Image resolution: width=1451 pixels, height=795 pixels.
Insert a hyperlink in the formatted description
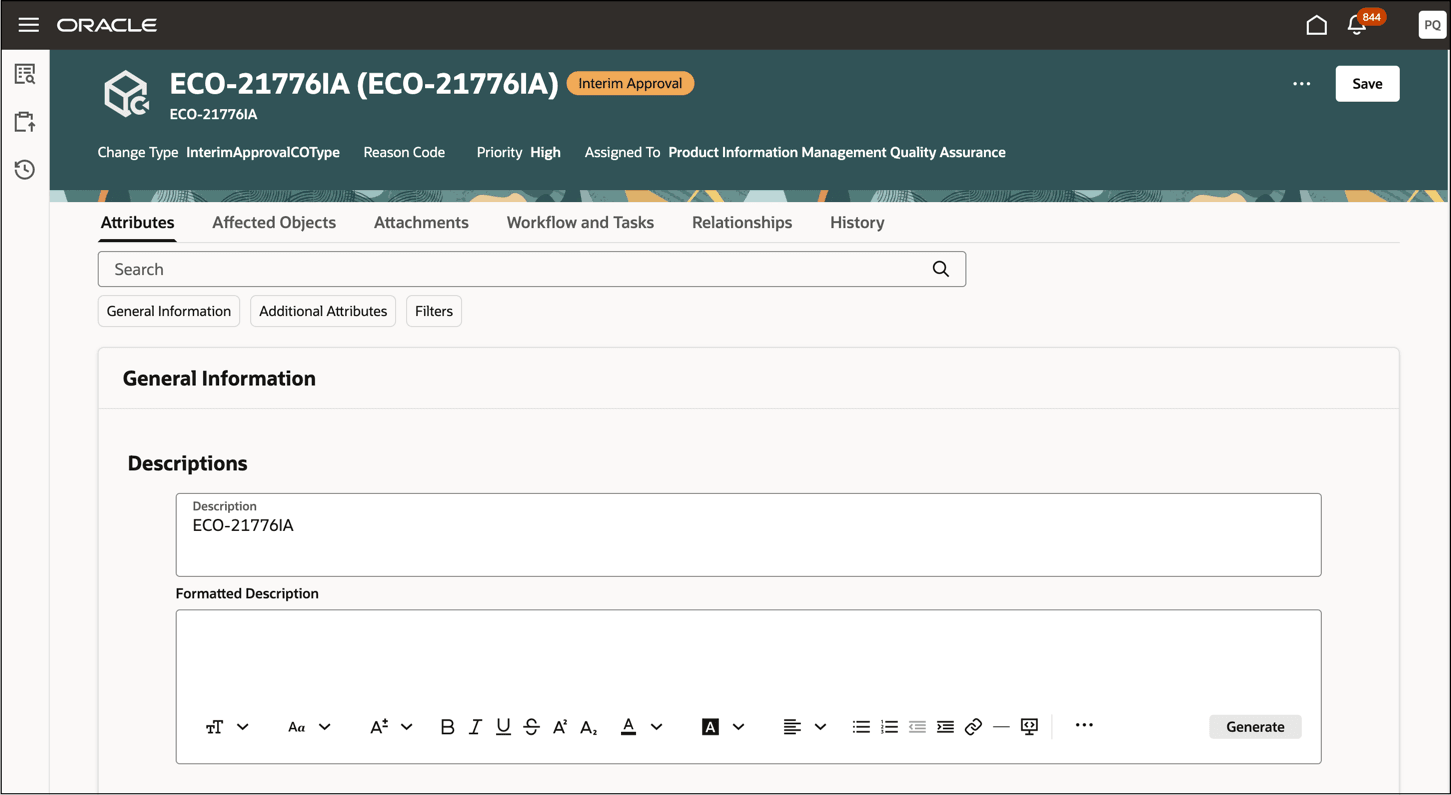973,727
